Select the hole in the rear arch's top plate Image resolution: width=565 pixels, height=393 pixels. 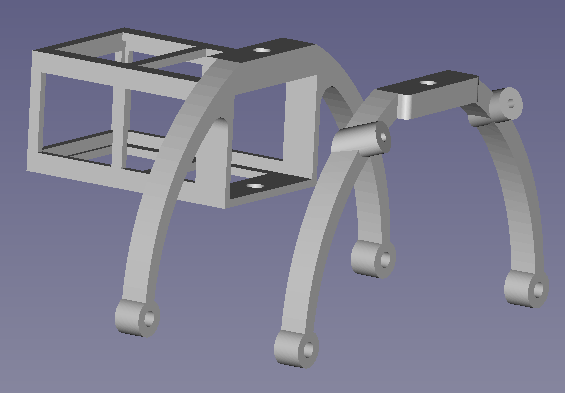coord(428,83)
